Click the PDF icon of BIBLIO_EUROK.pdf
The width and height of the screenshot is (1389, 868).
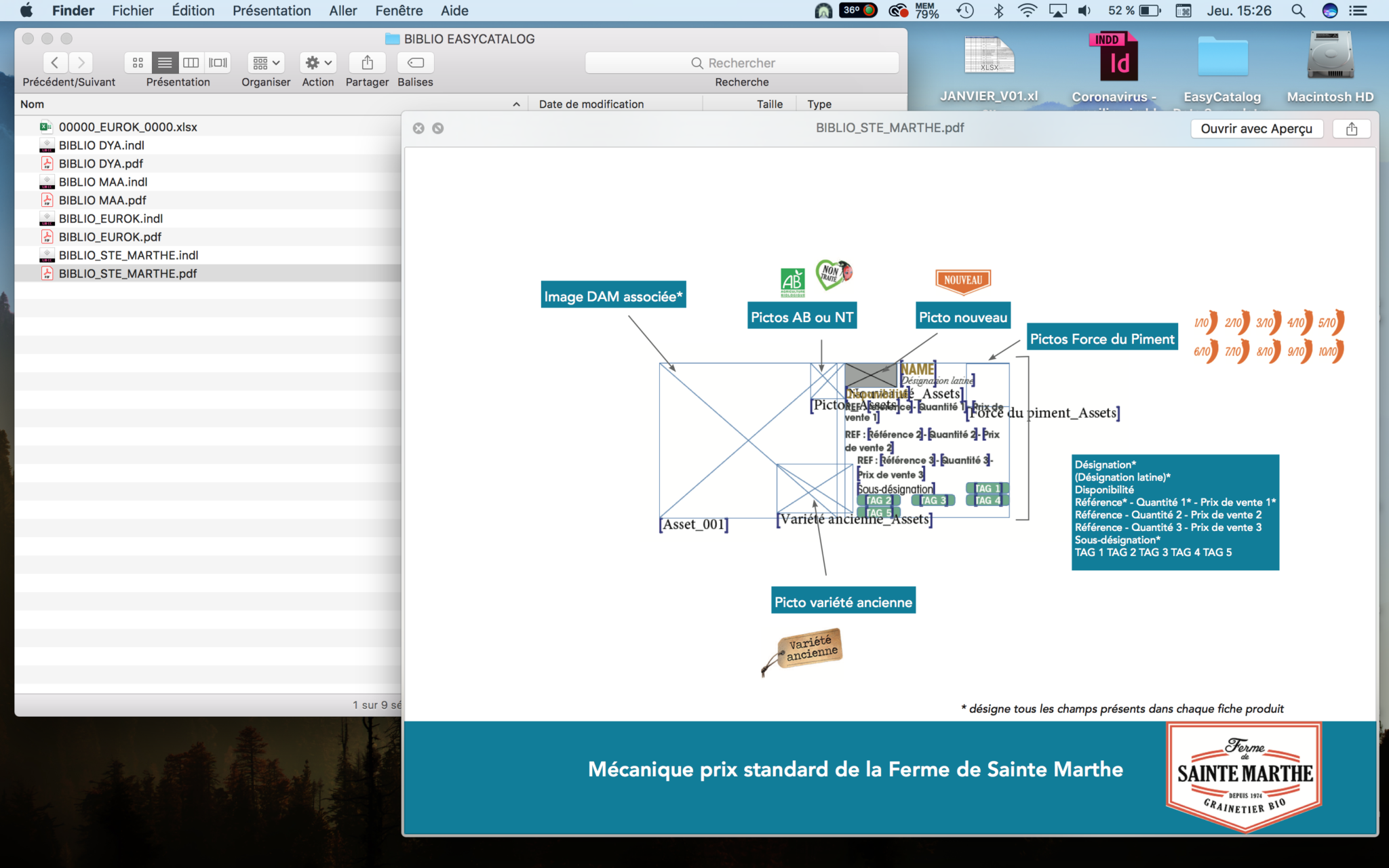47,237
